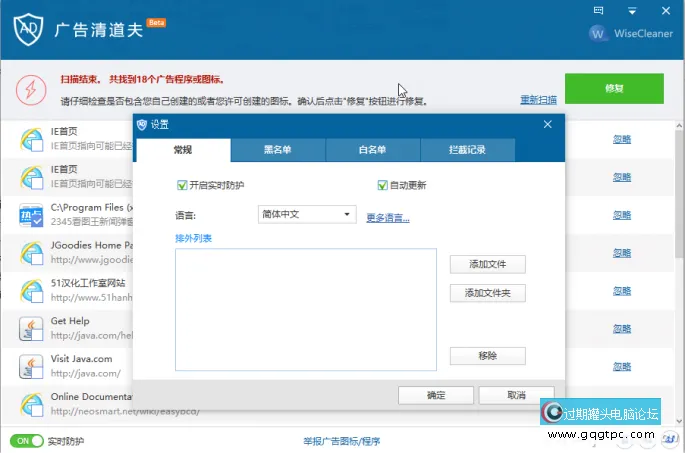
Task: Click the Visit Java.com Java icon
Action: pyautogui.click(x=31, y=367)
